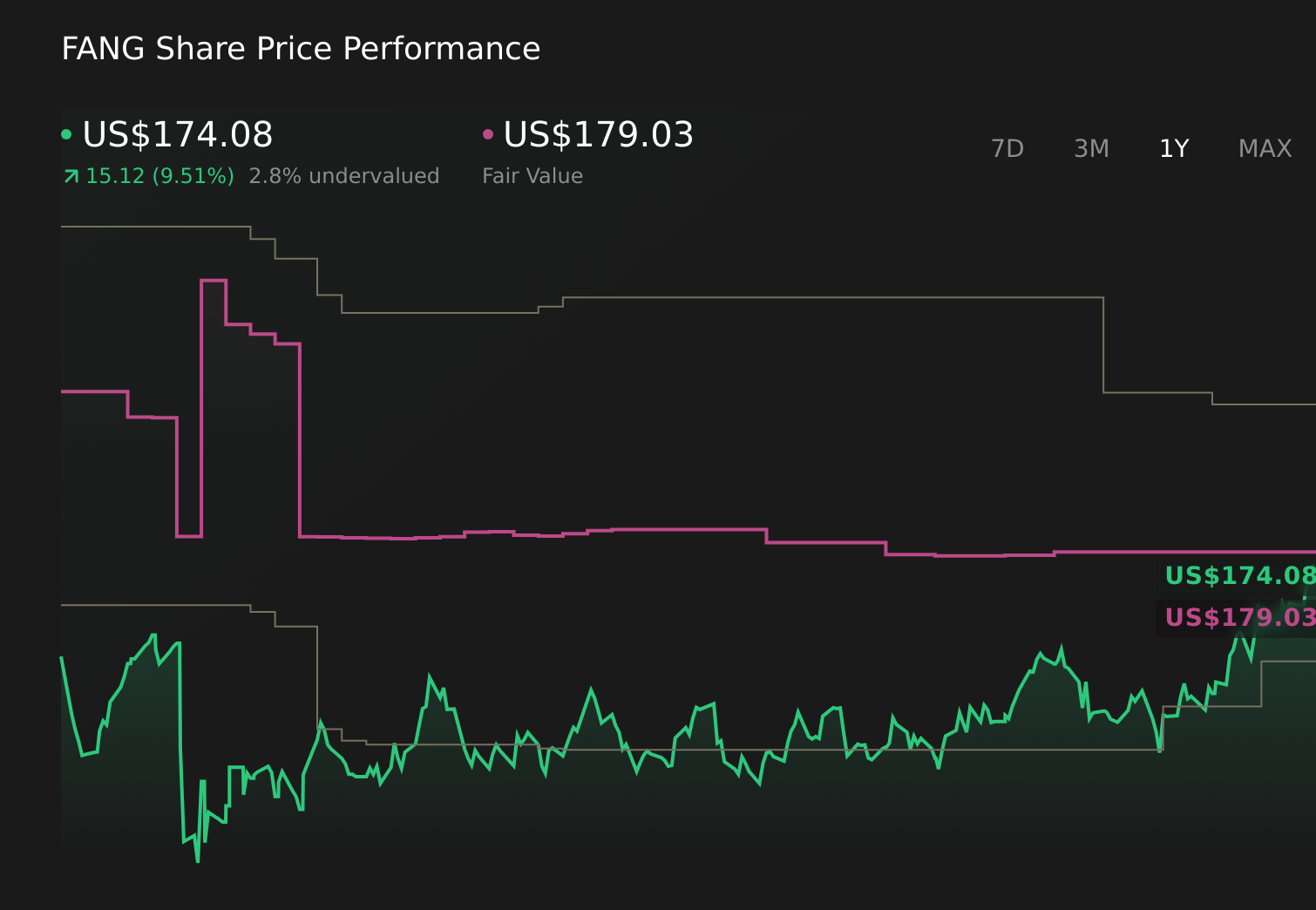Screen dimensions: 1316x910
Task: Click the green share price dot indicator
Action: (x=67, y=133)
